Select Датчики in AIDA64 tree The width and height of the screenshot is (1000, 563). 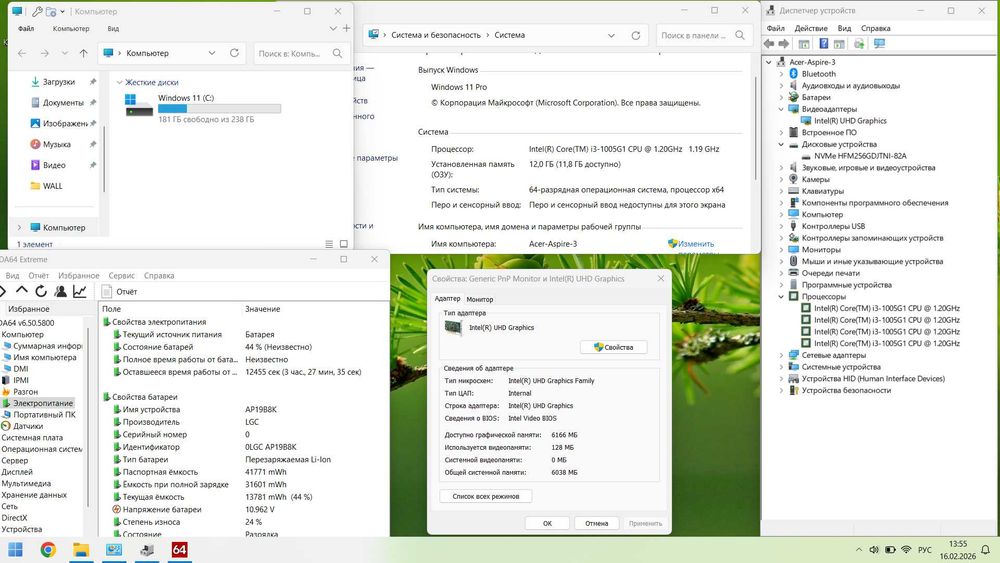[x=28, y=426]
